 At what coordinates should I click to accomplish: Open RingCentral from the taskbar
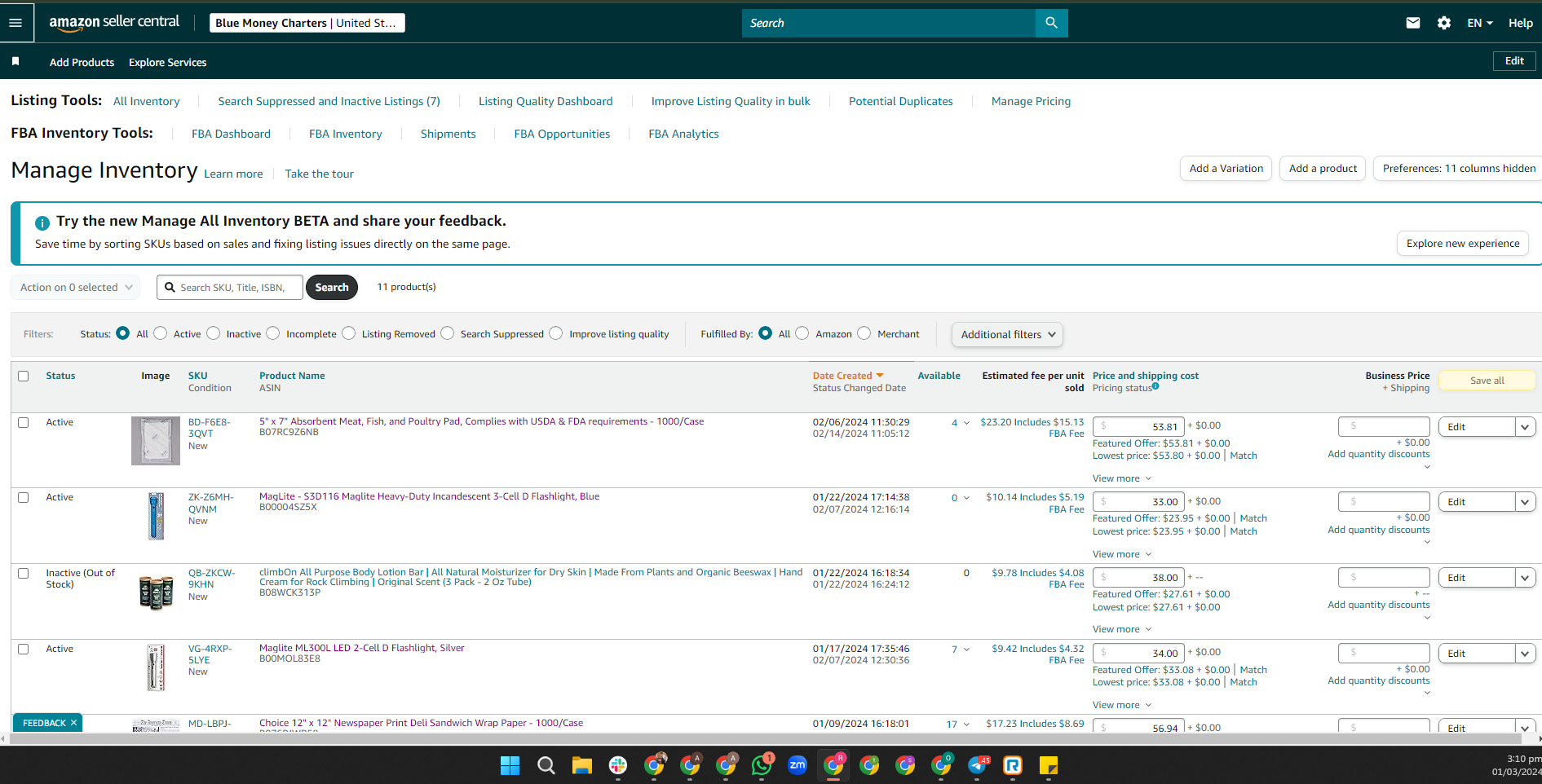[x=1013, y=765]
